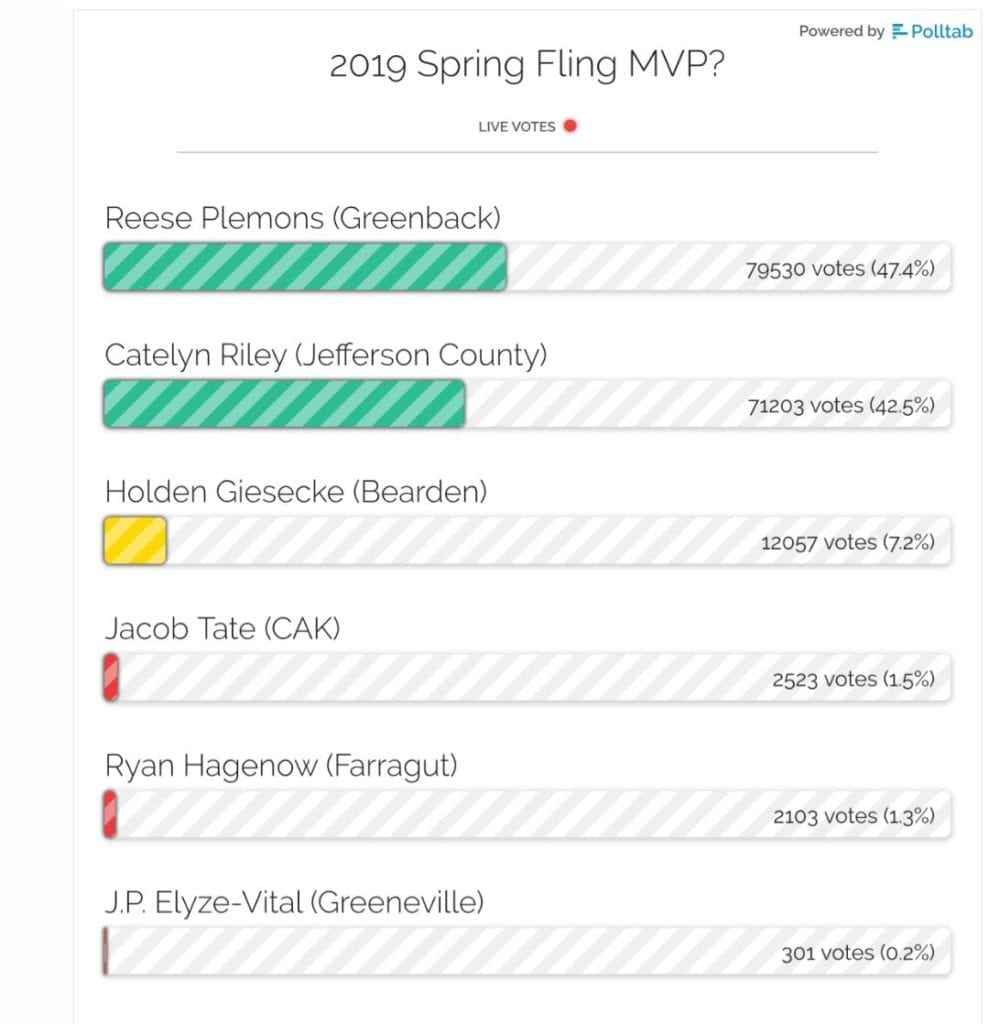Click the red Jacob Tate bar sliver
Image resolution: width=989 pixels, height=1024 pixels.
click(111, 677)
